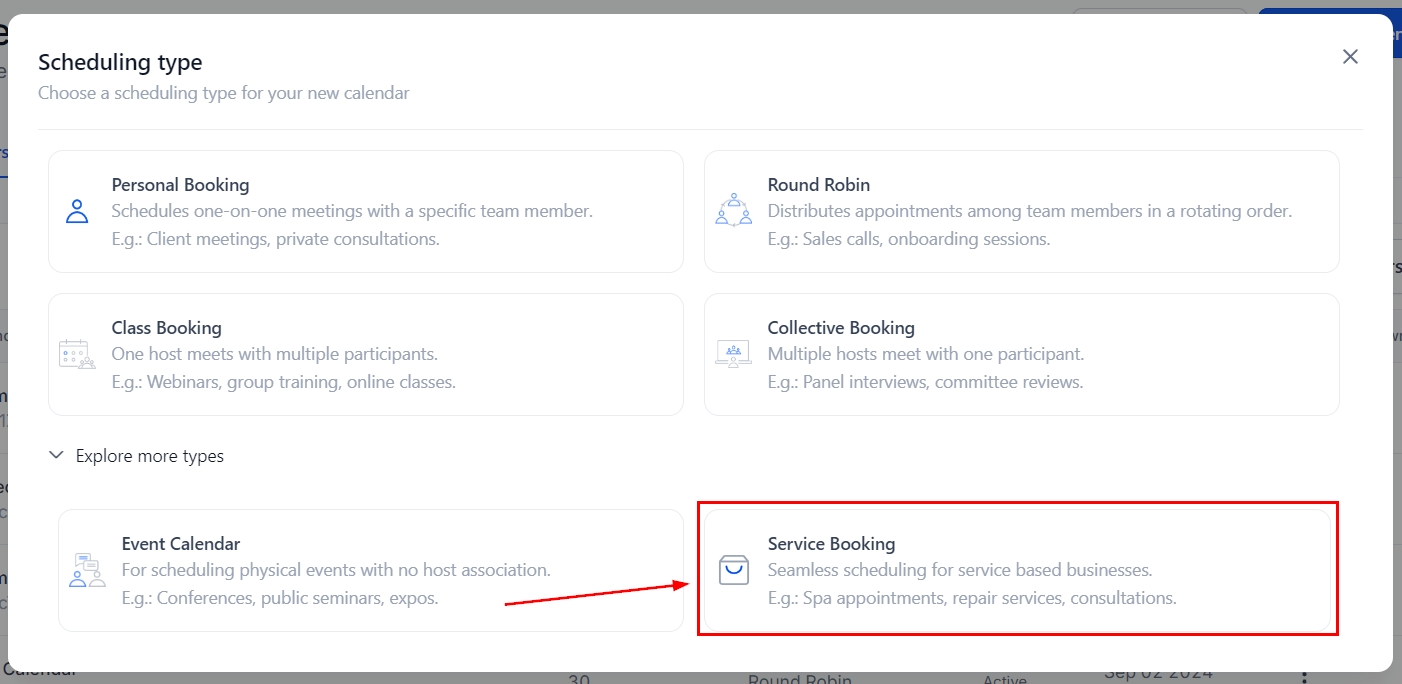Viewport: 1402px width, 684px height.
Task: Click the Class Booking calendar icon
Action: [x=77, y=354]
